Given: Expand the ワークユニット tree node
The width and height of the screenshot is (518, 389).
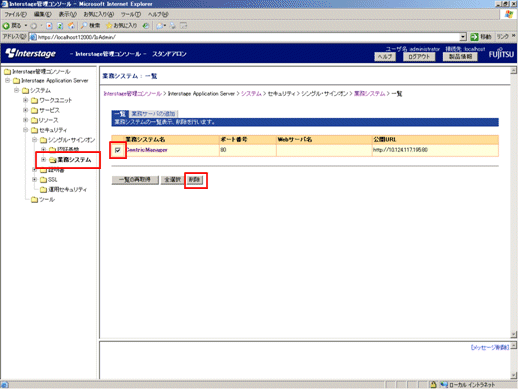Looking at the screenshot, I should tap(25, 100).
